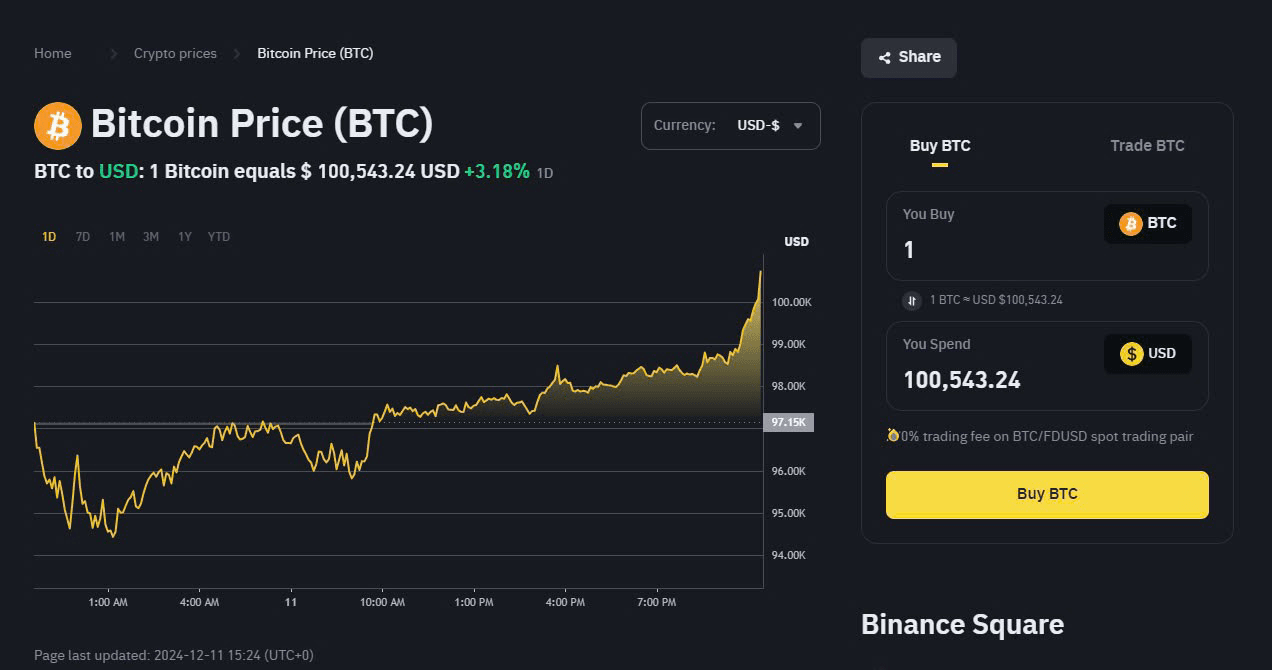Click the fee icon before 0% trading fee
1272x670 pixels.
coord(893,435)
